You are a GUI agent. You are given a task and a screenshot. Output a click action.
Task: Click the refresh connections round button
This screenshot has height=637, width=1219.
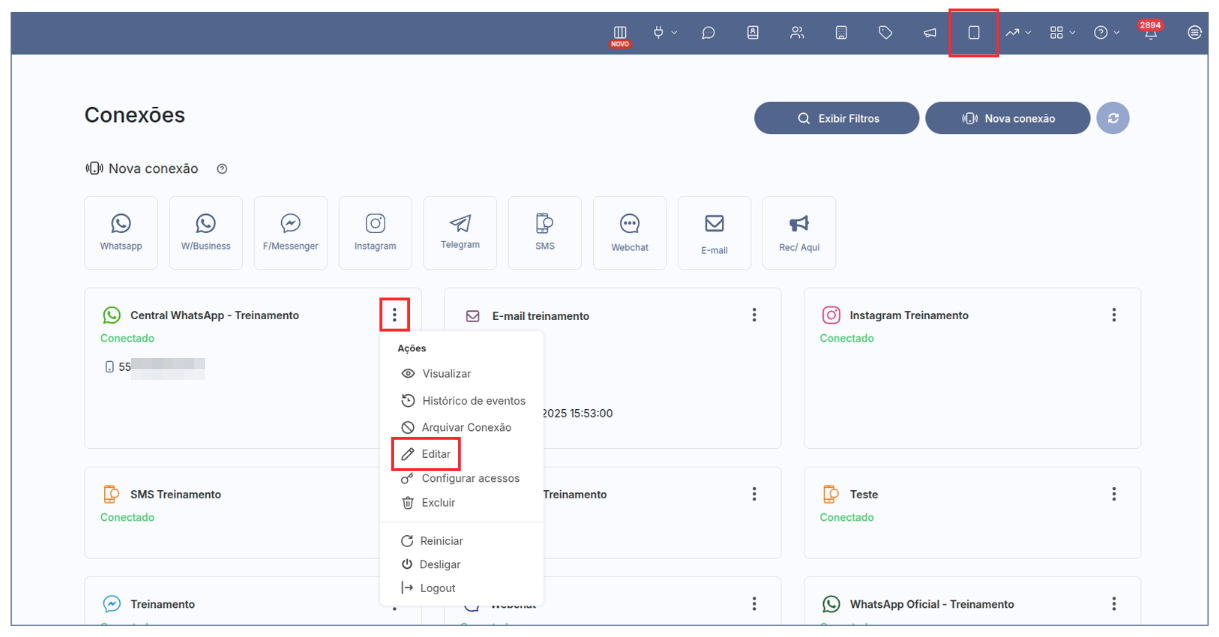[1112, 118]
